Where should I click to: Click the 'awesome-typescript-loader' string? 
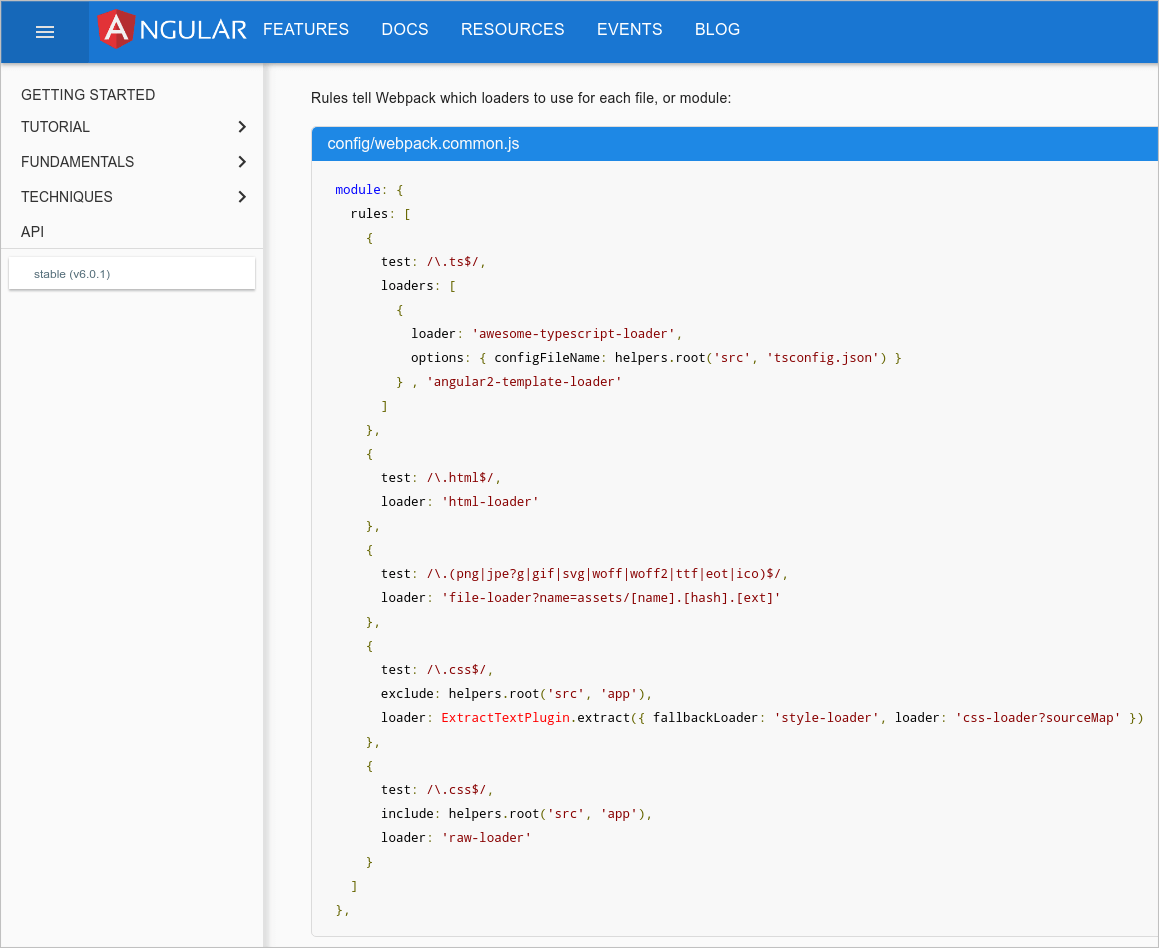pyautogui.click(x=573, y=334)
